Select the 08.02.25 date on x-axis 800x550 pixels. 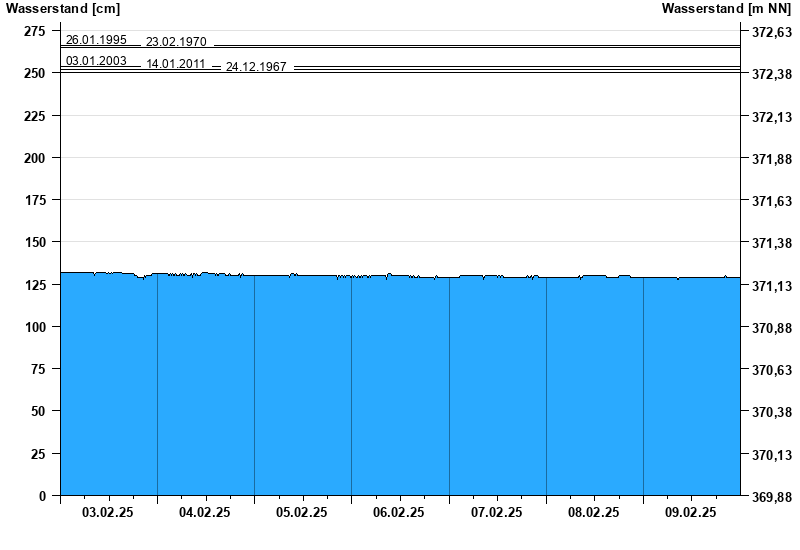click(x=593, y=512)
